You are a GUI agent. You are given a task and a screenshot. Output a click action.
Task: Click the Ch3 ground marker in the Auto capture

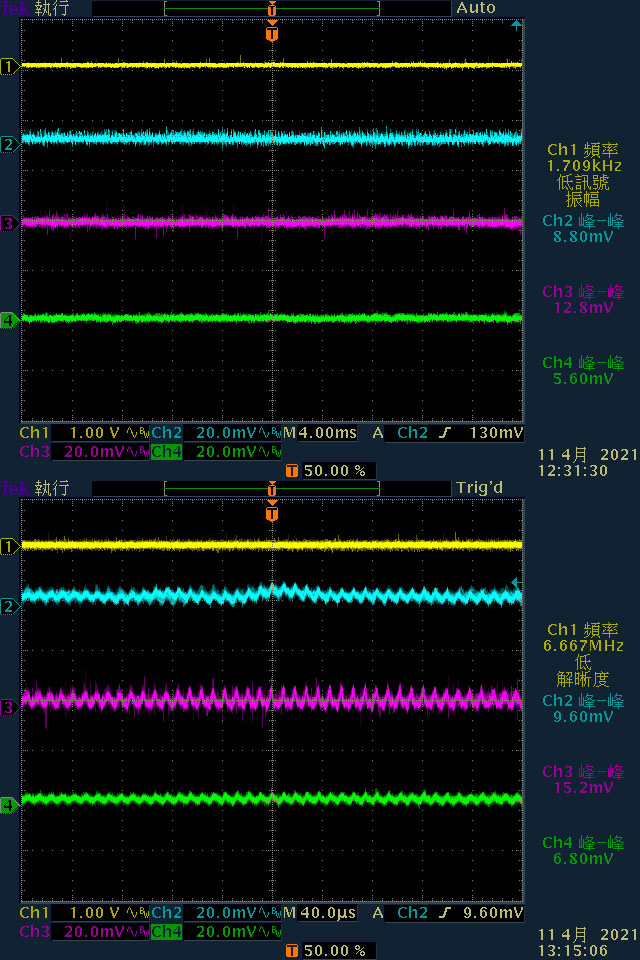tap(9, 223)
